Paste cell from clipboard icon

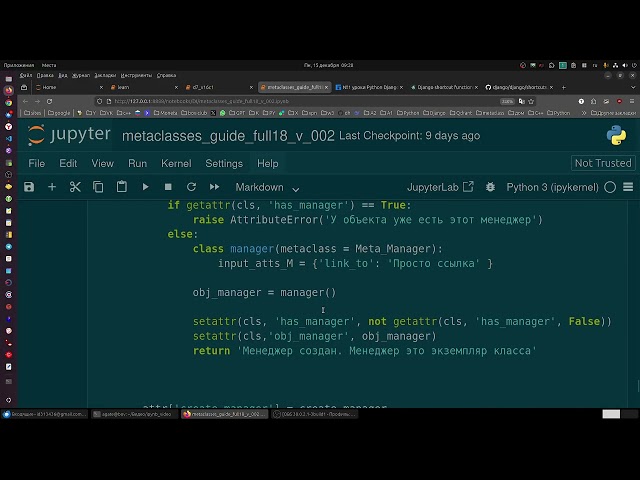point(122,187)
